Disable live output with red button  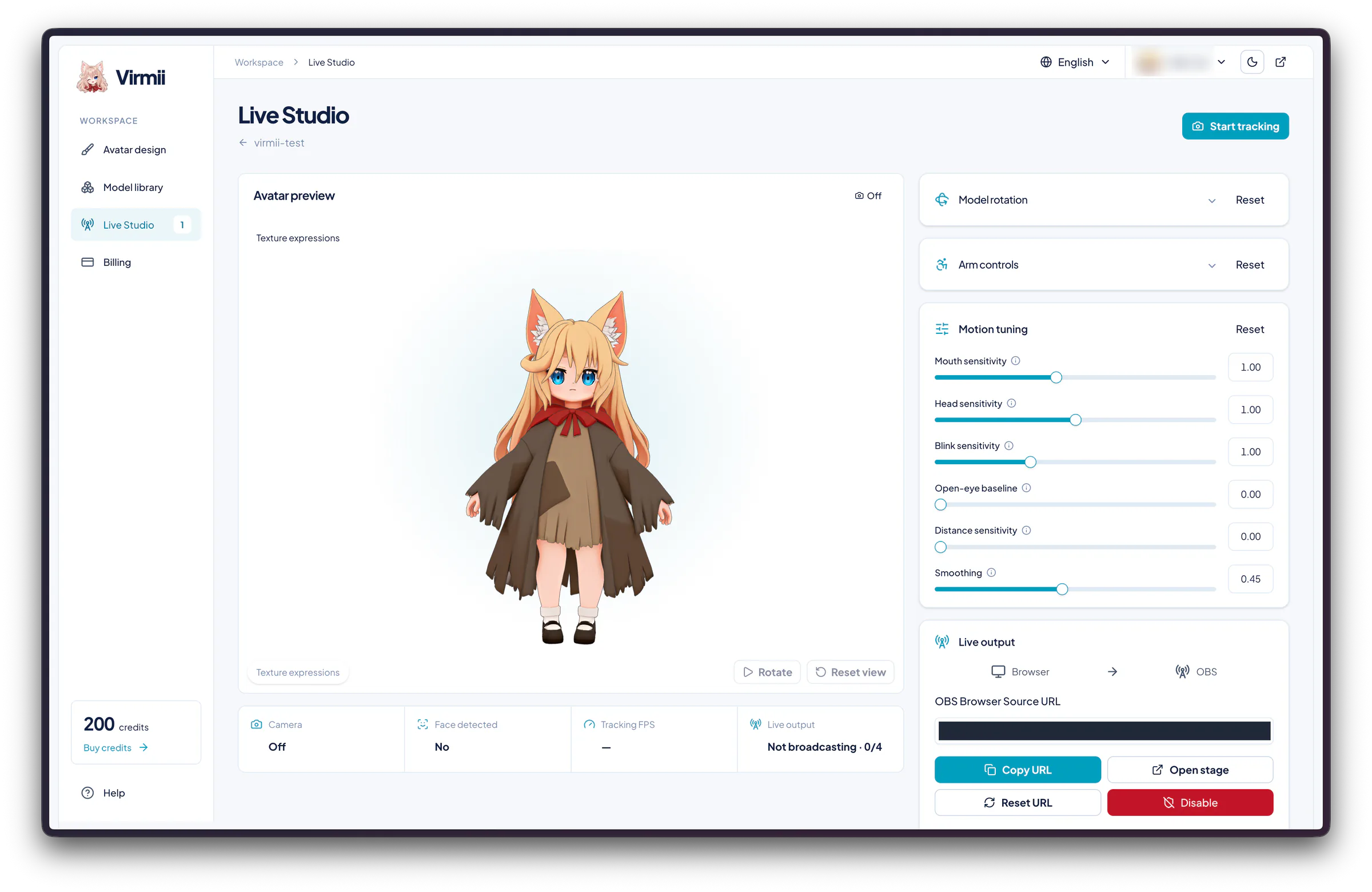pyautogui.click(x=1190, y=803)
